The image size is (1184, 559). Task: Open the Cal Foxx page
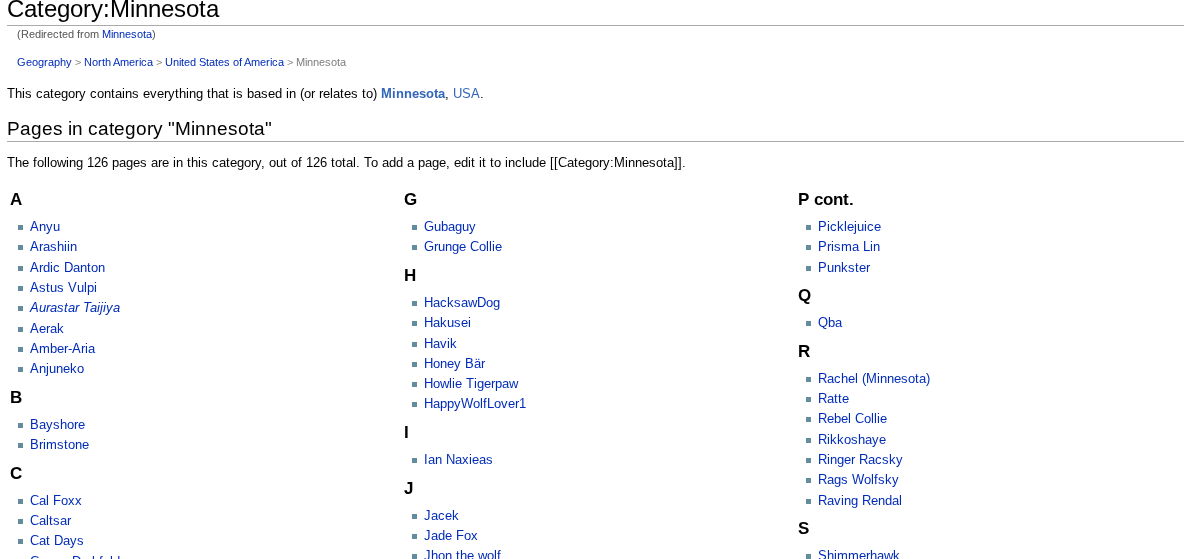[x=56, y=501]
